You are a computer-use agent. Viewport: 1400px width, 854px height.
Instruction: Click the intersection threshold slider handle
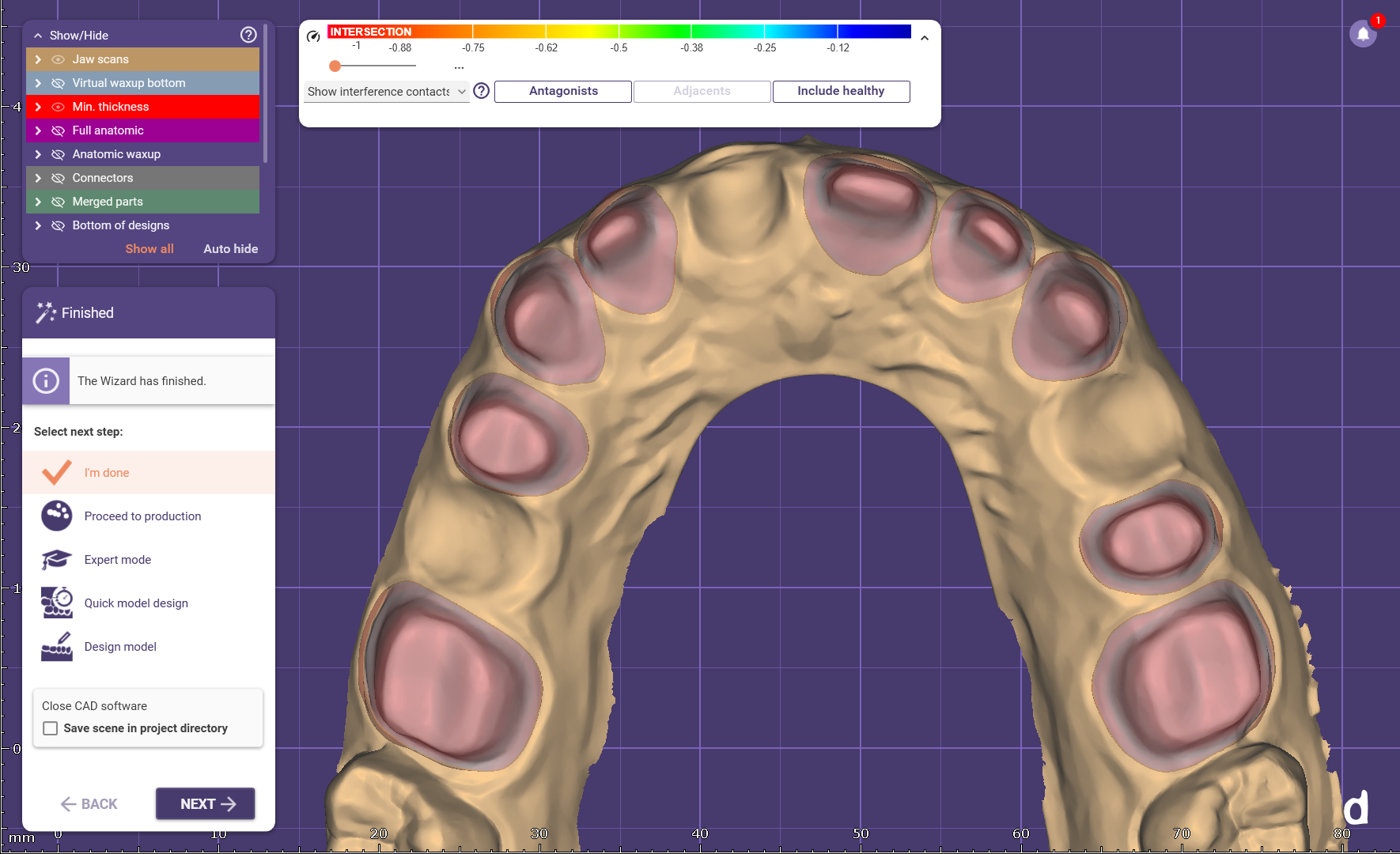[335, 66]
